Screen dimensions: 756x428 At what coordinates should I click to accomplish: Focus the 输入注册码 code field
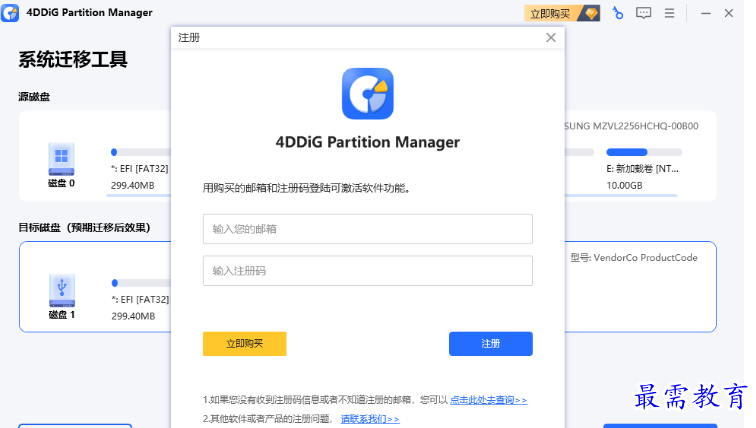click(x=368, y=271)
